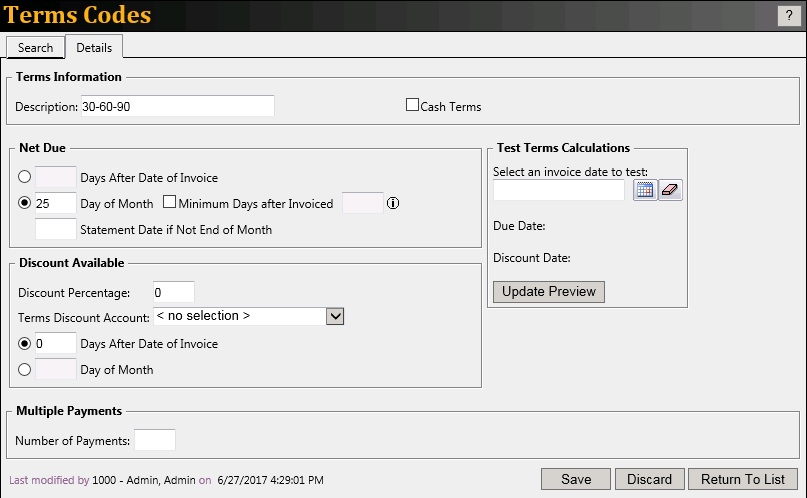
Task: Choose Discount Day of Month radio option
Action: click(x=25, y=369)
